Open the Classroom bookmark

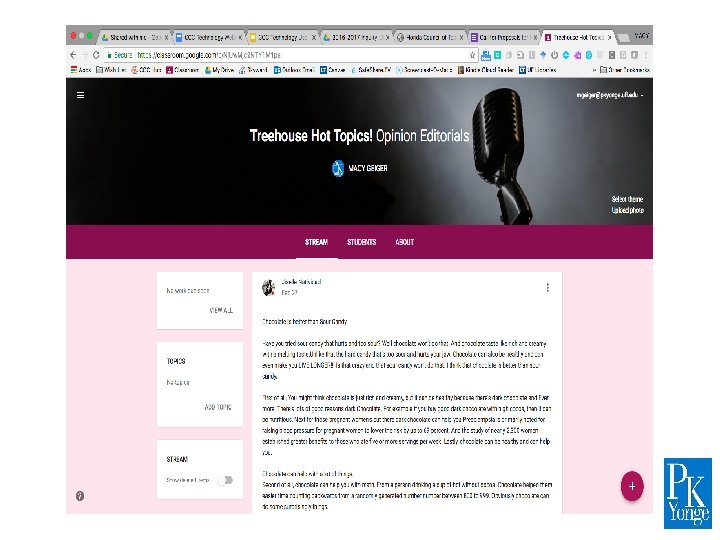click(182, 70)
